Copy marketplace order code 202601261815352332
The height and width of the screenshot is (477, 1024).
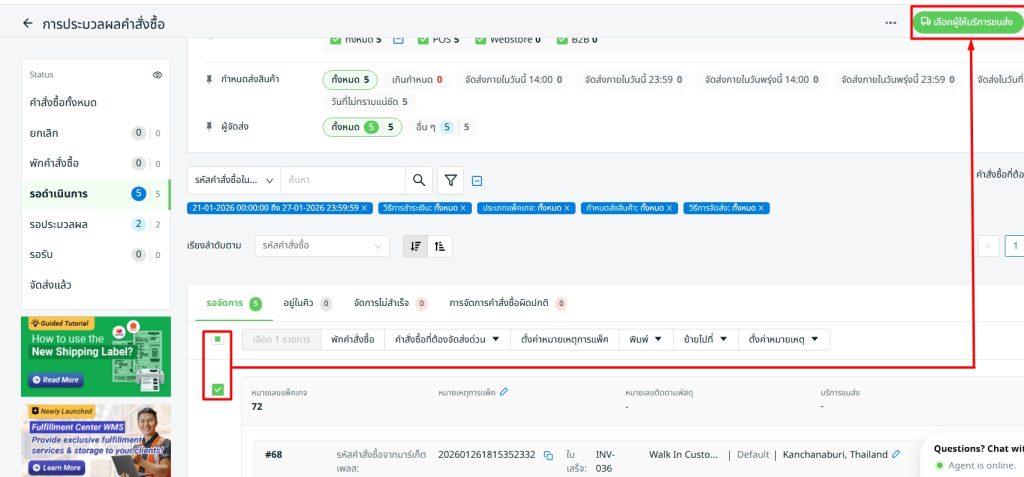[548, 455]
